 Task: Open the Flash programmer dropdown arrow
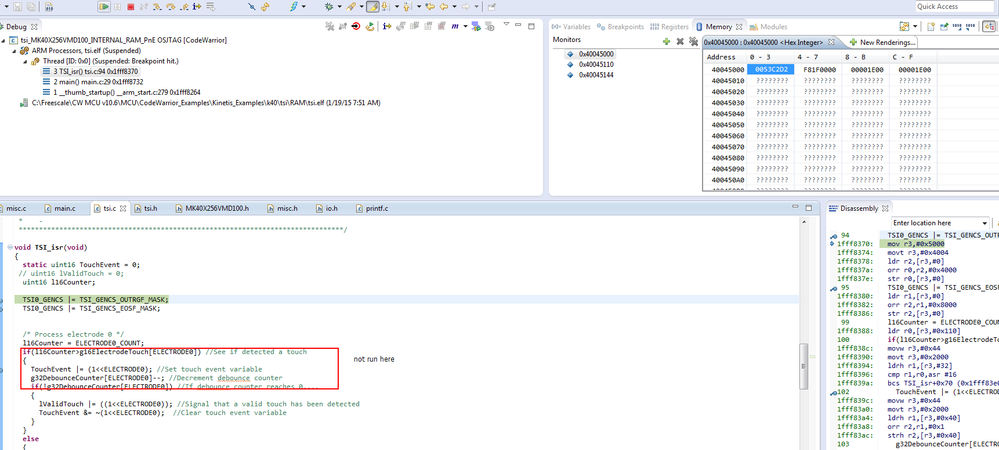pos(304,6)
